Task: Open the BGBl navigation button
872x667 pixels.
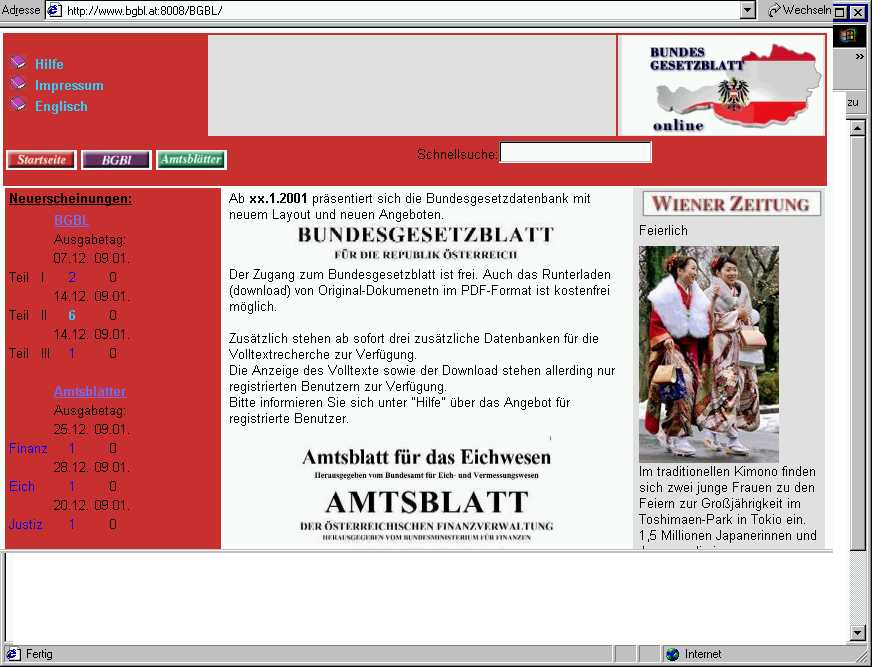Action: coord(116,160)
